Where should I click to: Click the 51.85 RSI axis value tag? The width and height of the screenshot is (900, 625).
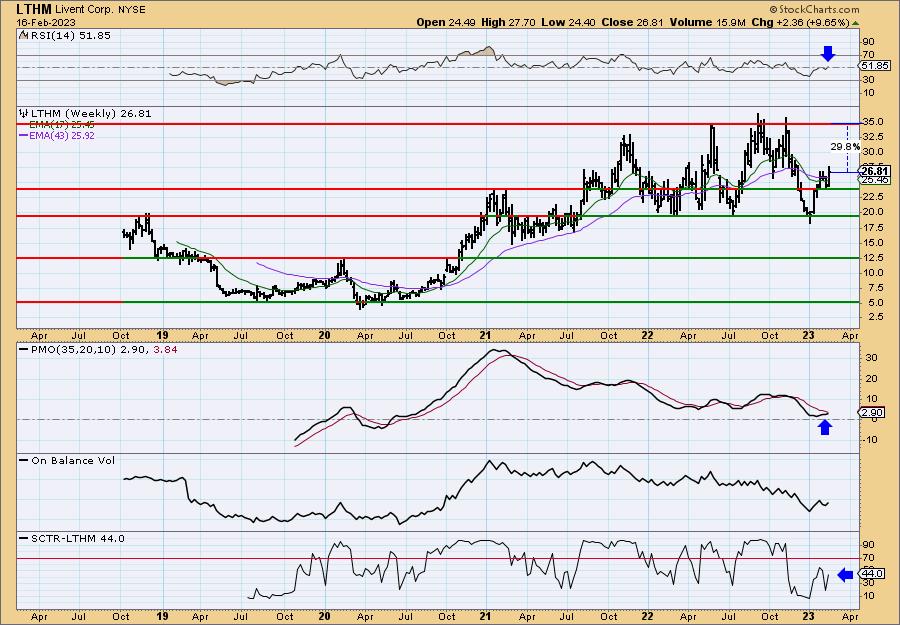(875, 66)
